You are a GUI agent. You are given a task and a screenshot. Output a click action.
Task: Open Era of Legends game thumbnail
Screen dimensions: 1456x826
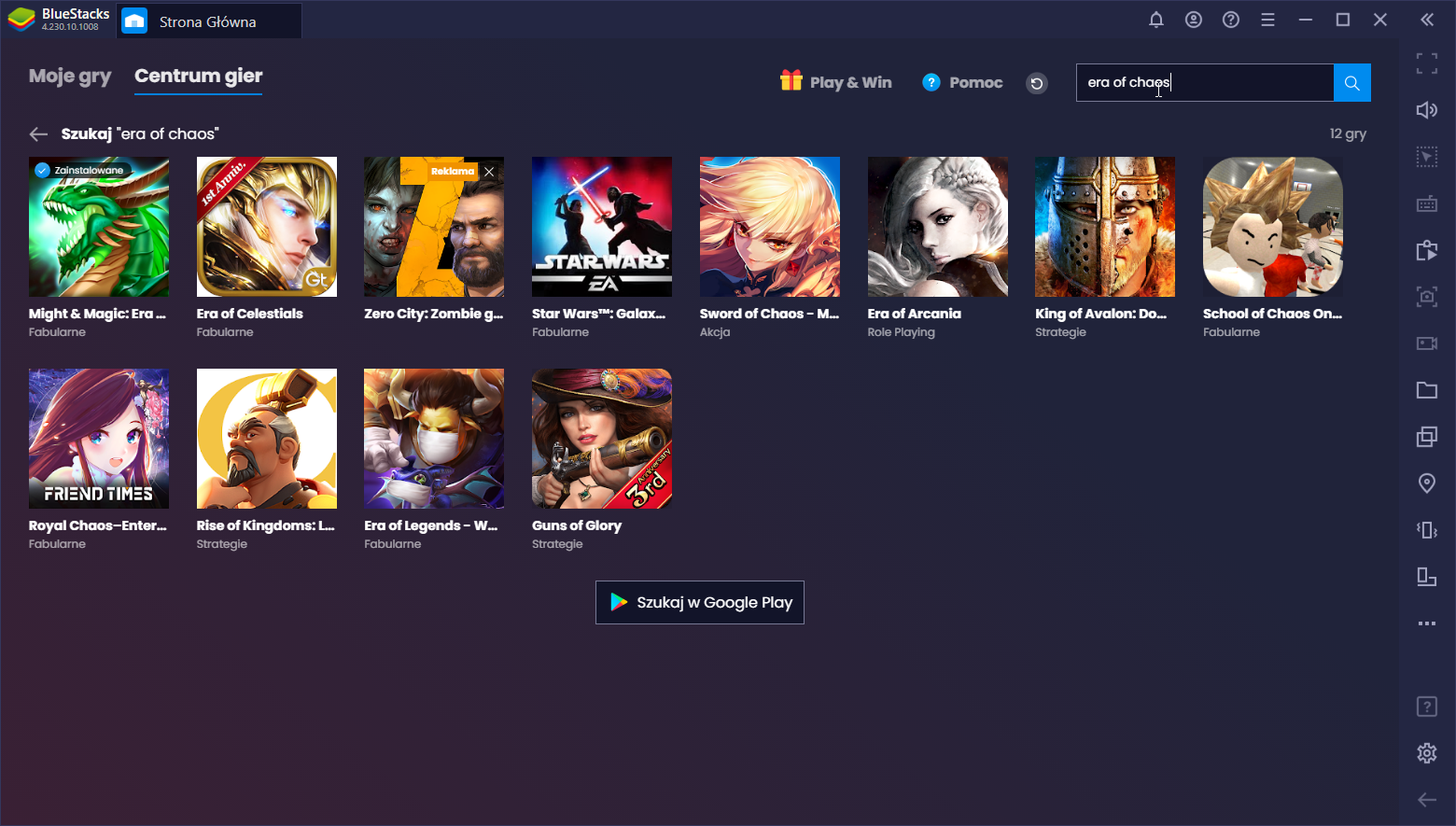click(434, 439)
